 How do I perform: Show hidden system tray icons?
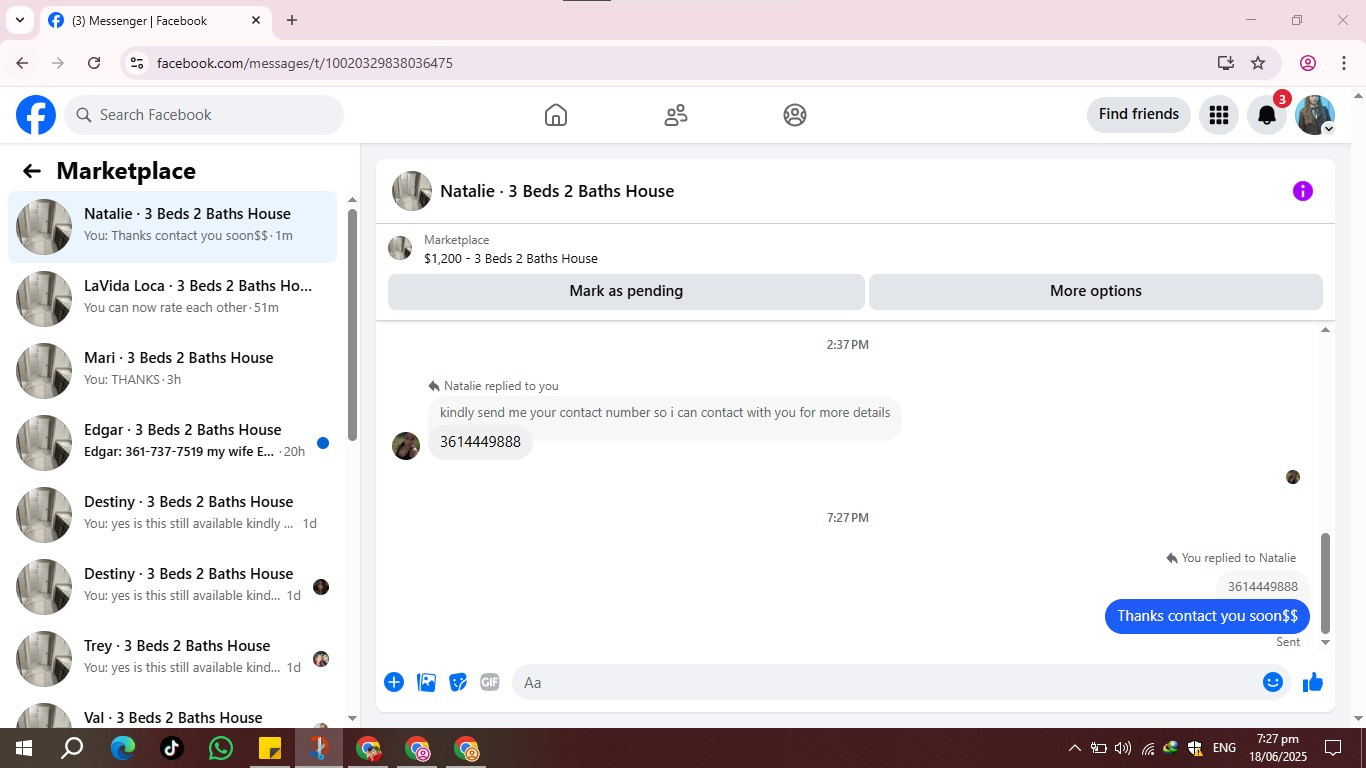pos(1075,748)
